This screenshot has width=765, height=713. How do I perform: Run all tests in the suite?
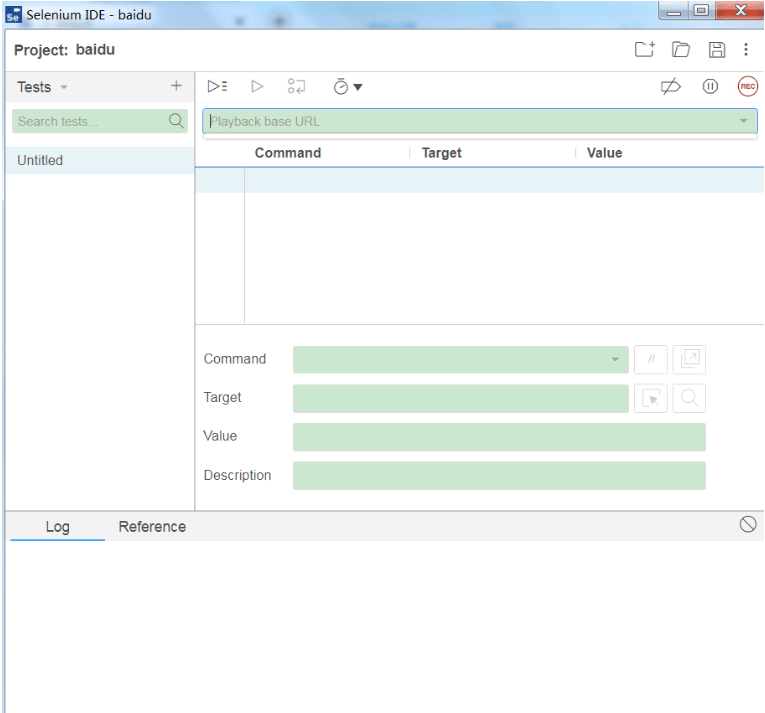point(217,86)
